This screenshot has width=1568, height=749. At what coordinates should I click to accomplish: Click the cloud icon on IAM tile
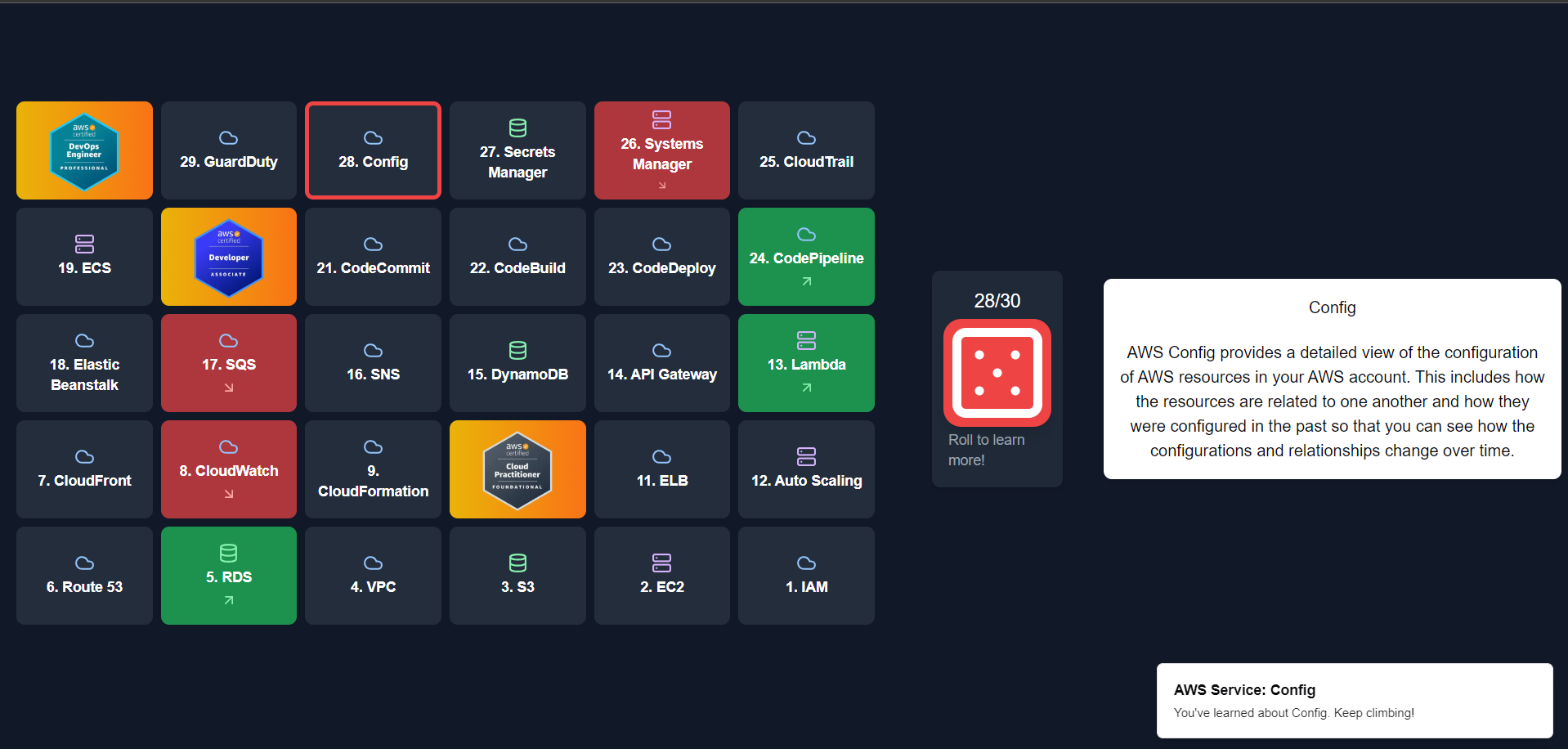[x=807, y=563]
